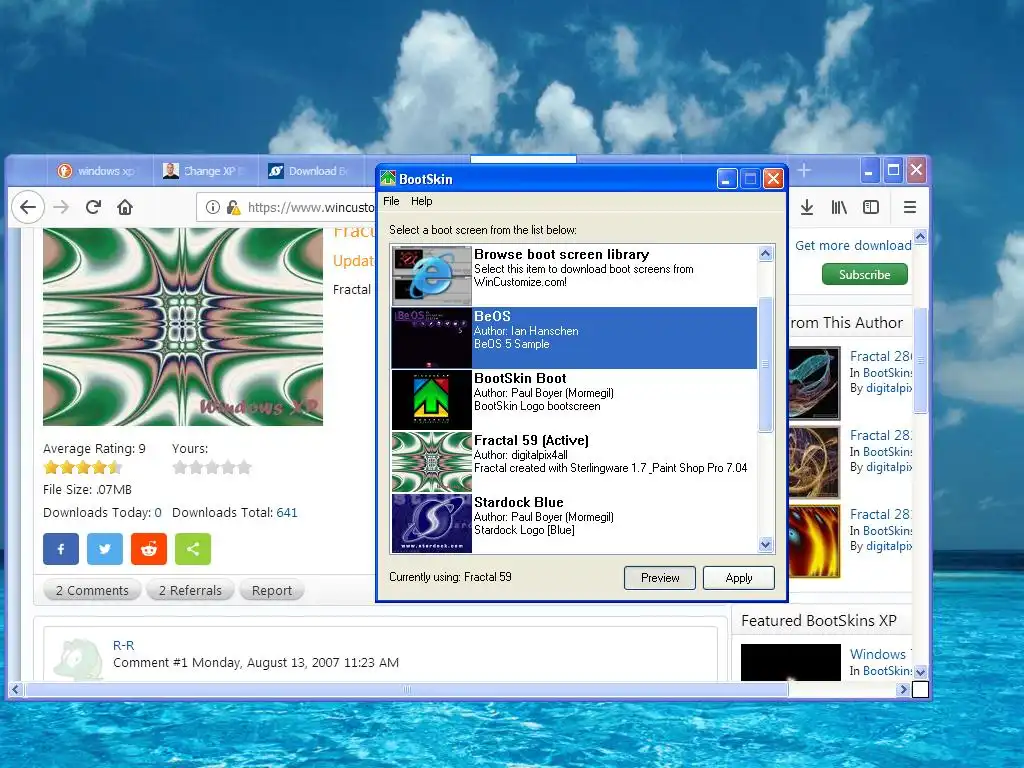Open the Help menu in BootSkin

tap(421, 201)
